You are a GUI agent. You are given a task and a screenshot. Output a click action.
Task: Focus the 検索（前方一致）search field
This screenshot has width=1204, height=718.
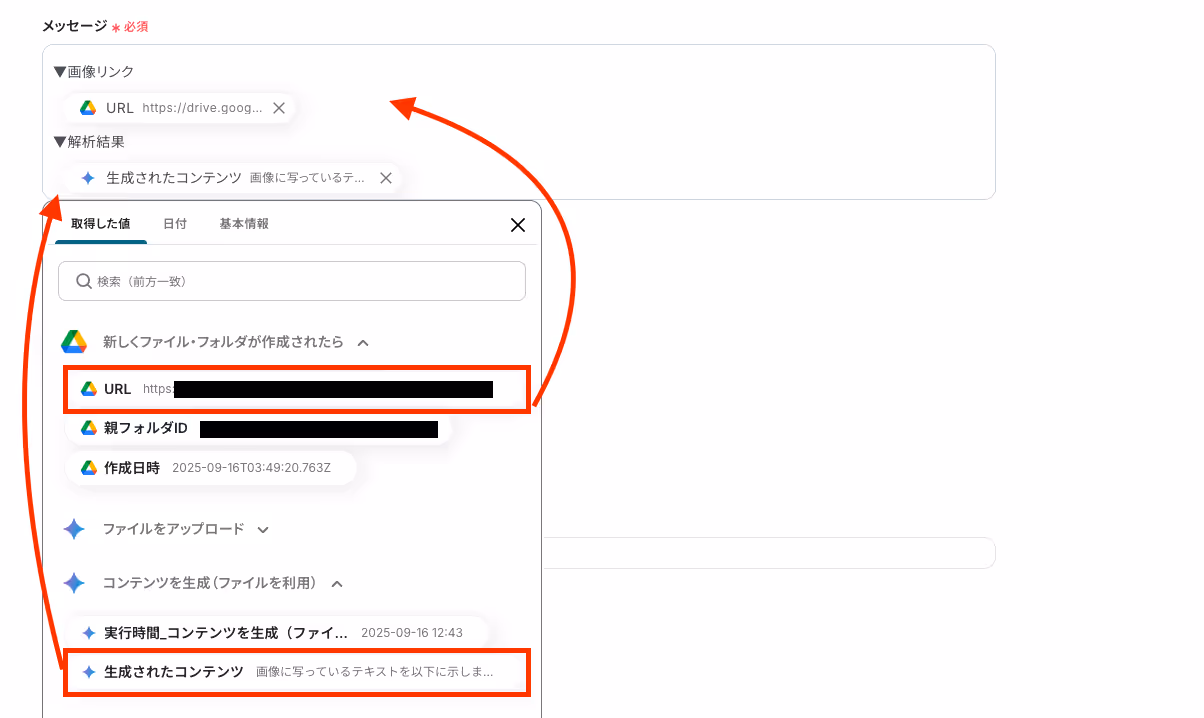(292, 281)
